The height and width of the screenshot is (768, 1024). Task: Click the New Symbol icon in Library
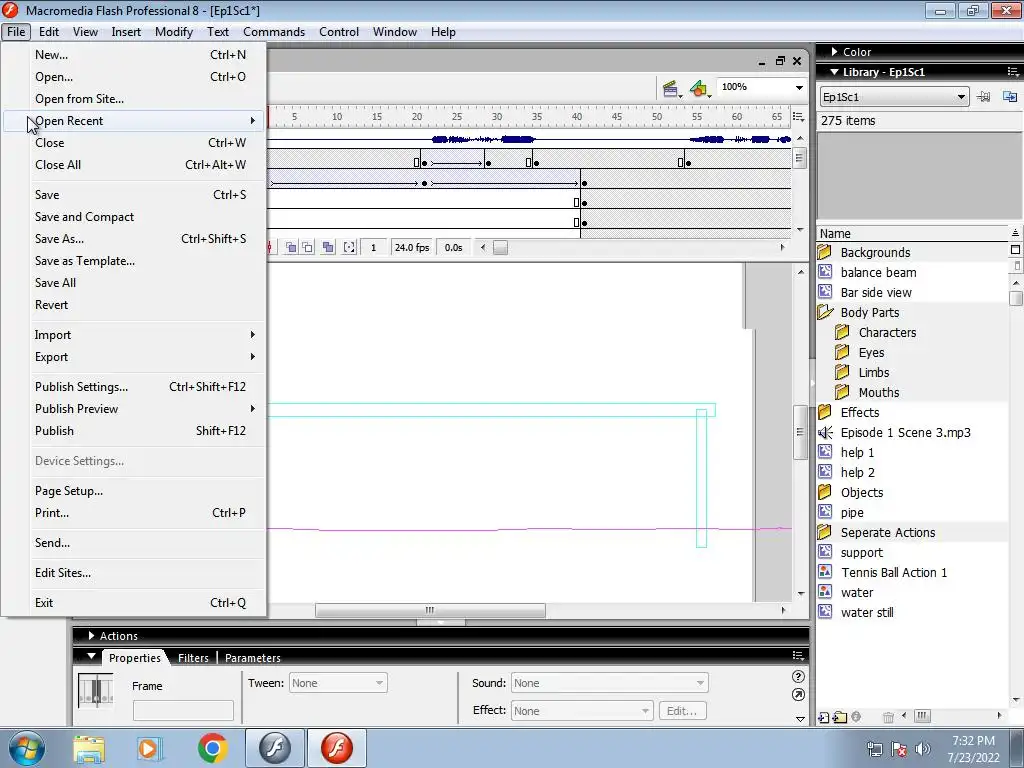pyautogui.click(x=824, y=717)
